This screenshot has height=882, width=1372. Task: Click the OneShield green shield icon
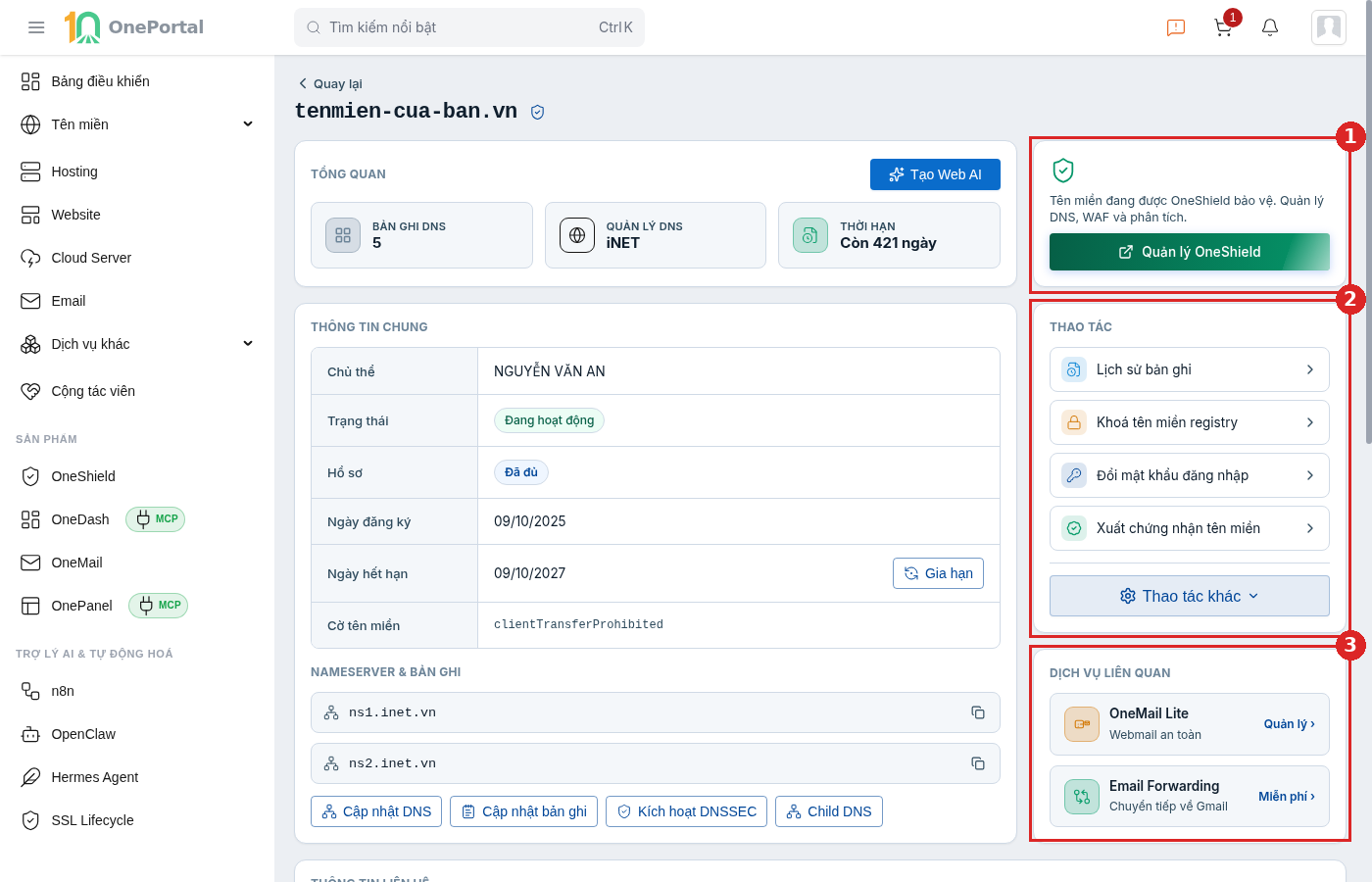pyautogui.click(x=1063, y=171)
